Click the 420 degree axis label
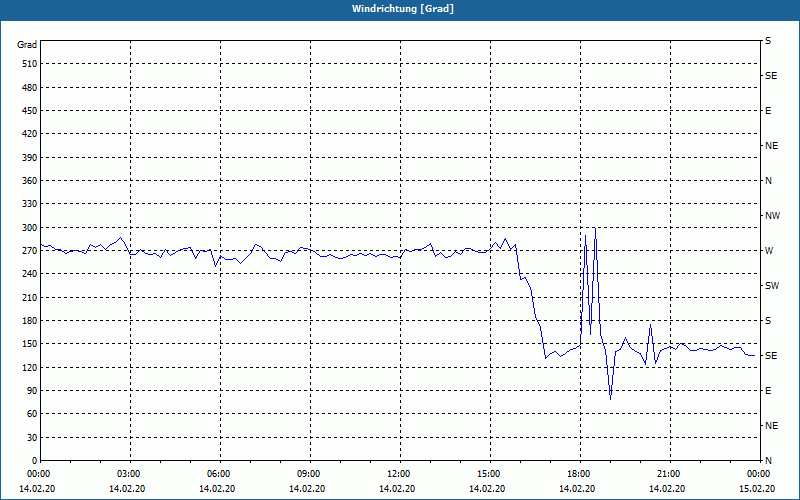The width and height of the screenshot is (800, 500). pyautogui.click(x=30, y=134)
